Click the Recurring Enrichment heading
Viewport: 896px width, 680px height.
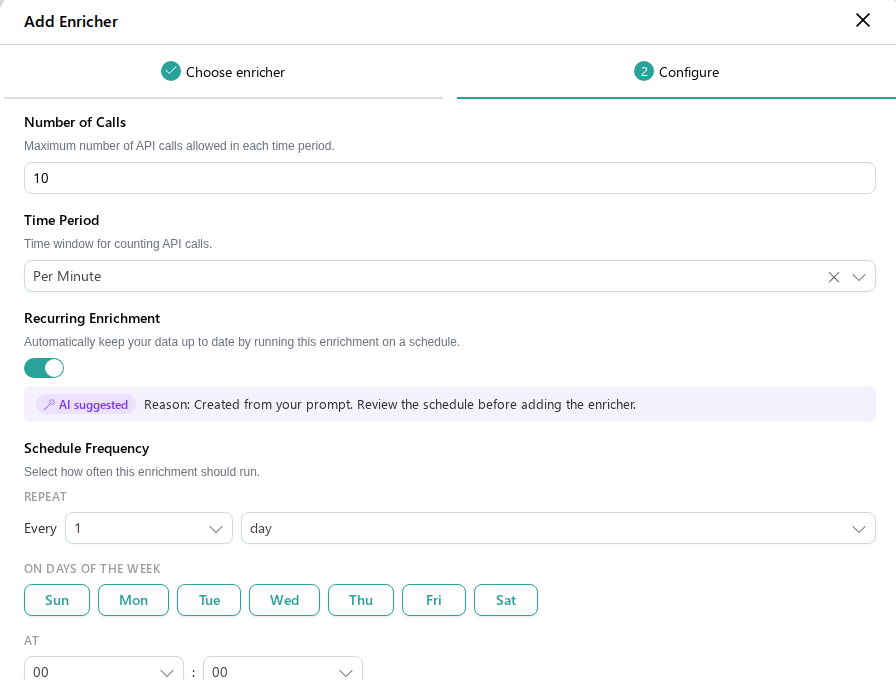point(92,318)
